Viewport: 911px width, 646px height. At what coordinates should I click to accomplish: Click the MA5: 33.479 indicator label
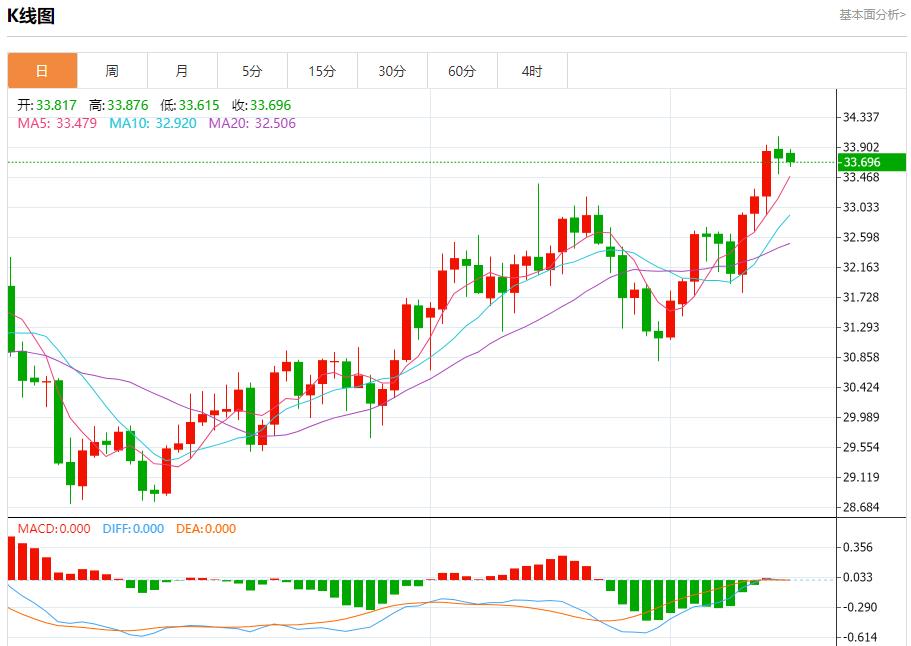(57, 123)
